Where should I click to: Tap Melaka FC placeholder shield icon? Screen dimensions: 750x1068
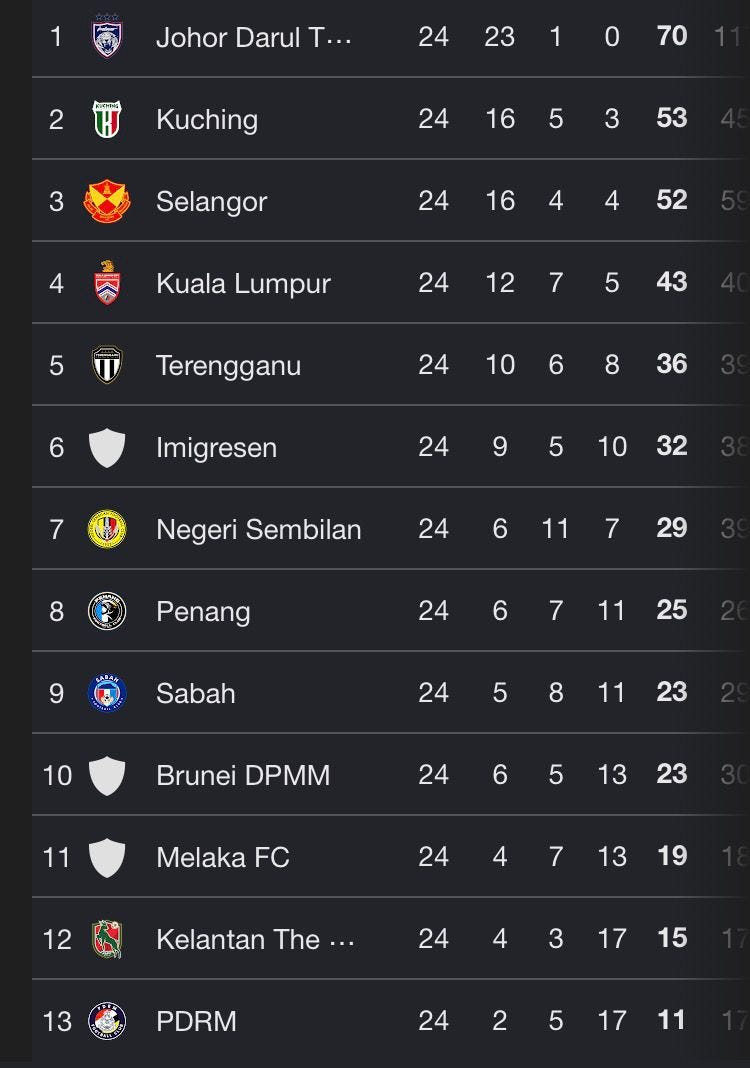tap(107, 857)
